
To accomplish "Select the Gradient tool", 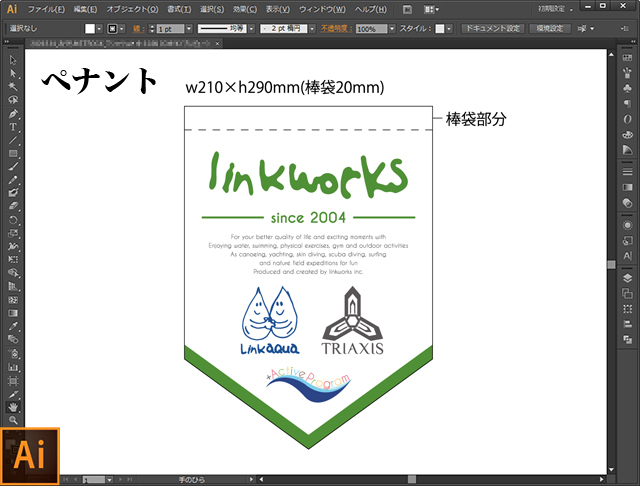I will 13,313.
